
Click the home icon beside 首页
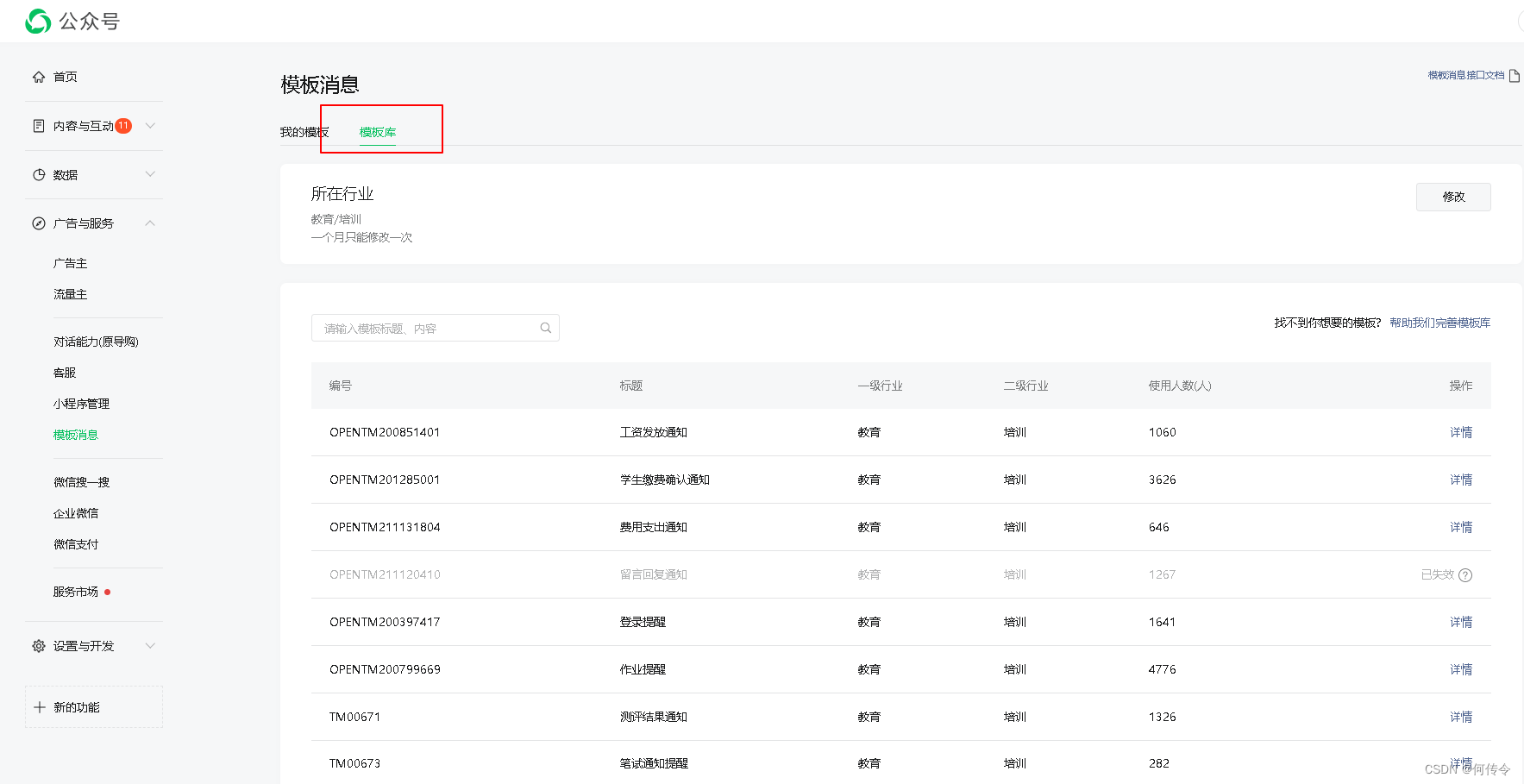(39, 77)
